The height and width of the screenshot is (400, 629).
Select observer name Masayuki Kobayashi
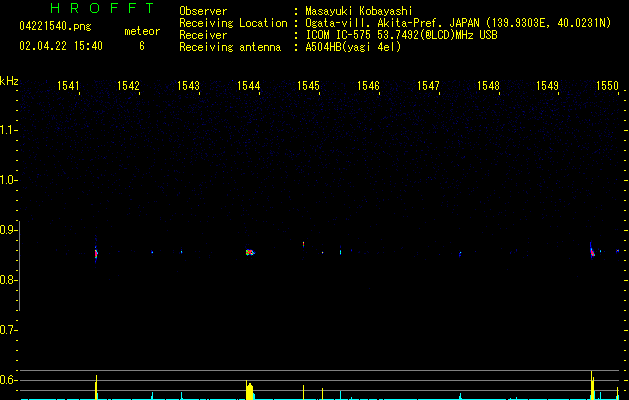pos(359,11)
